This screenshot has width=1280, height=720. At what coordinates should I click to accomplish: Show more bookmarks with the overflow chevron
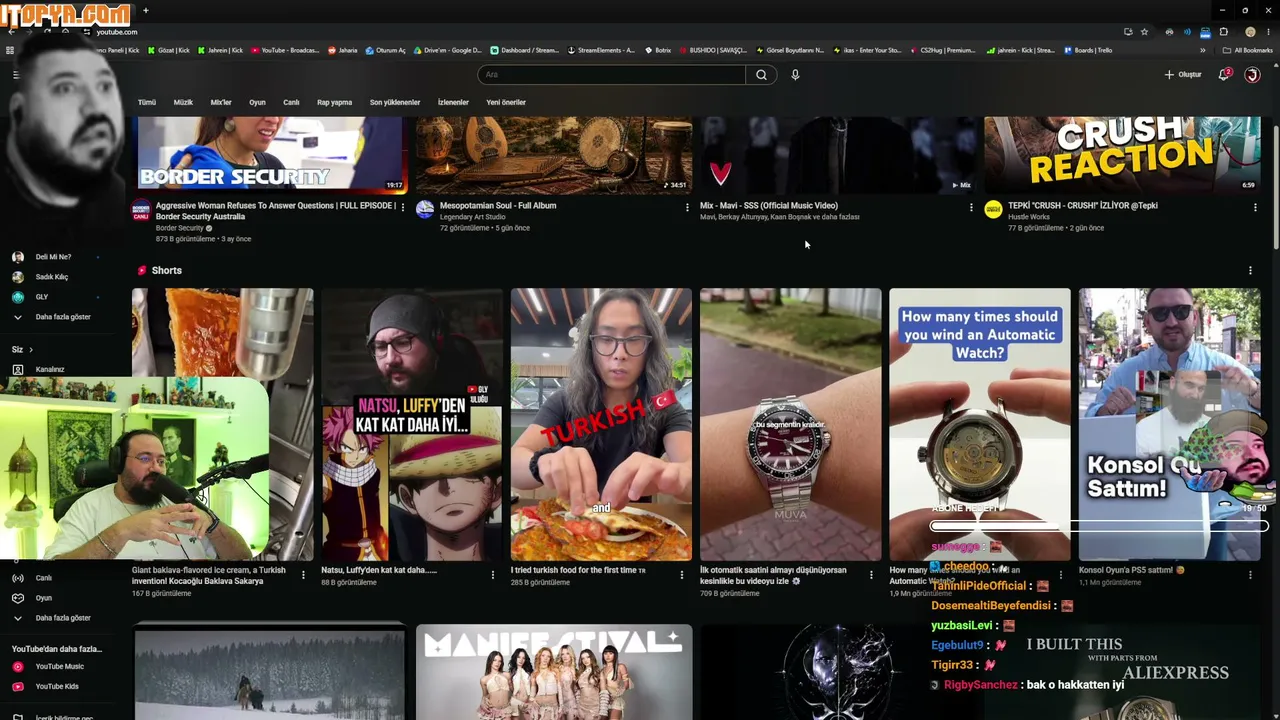click(1203, 50)
